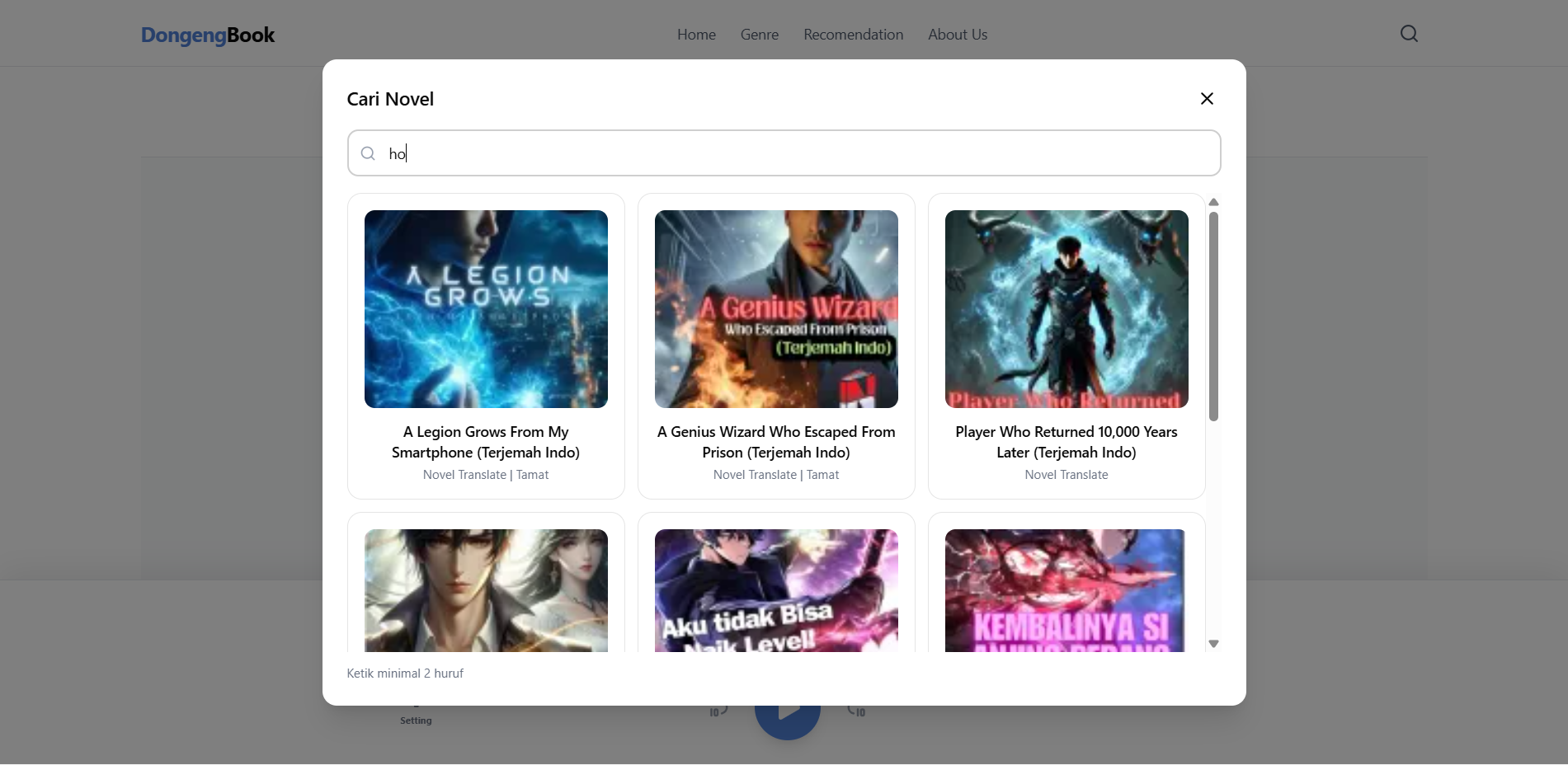Select title 'A Legion Grows From My Smartphone'
This screenshot has height=765, width=1568.
pyautogui.click(x=486, y=442)
